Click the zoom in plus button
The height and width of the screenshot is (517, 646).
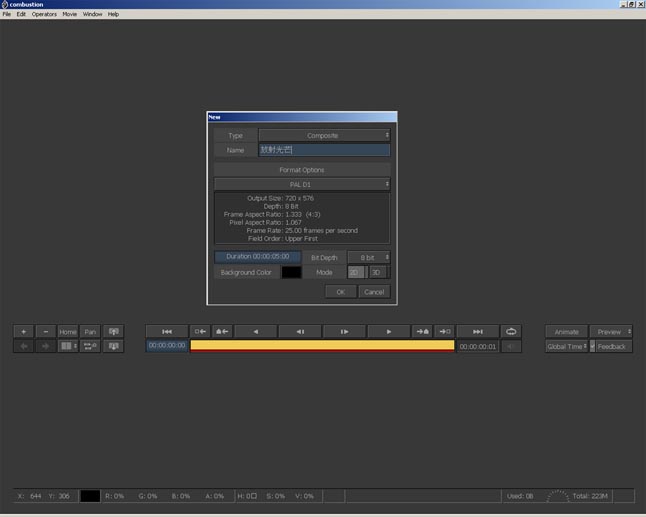click(x=24, y=332)
